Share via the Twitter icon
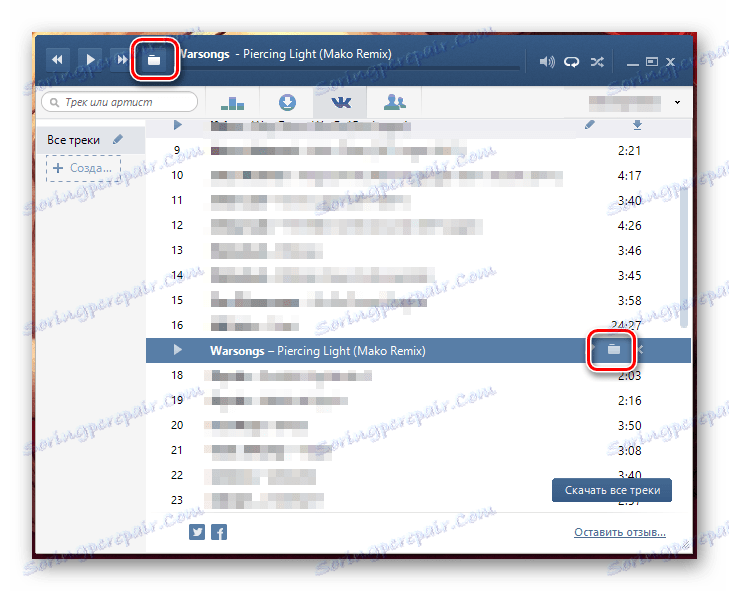The width and height of the screenshot is (729, 591). (x=197, y=532)
